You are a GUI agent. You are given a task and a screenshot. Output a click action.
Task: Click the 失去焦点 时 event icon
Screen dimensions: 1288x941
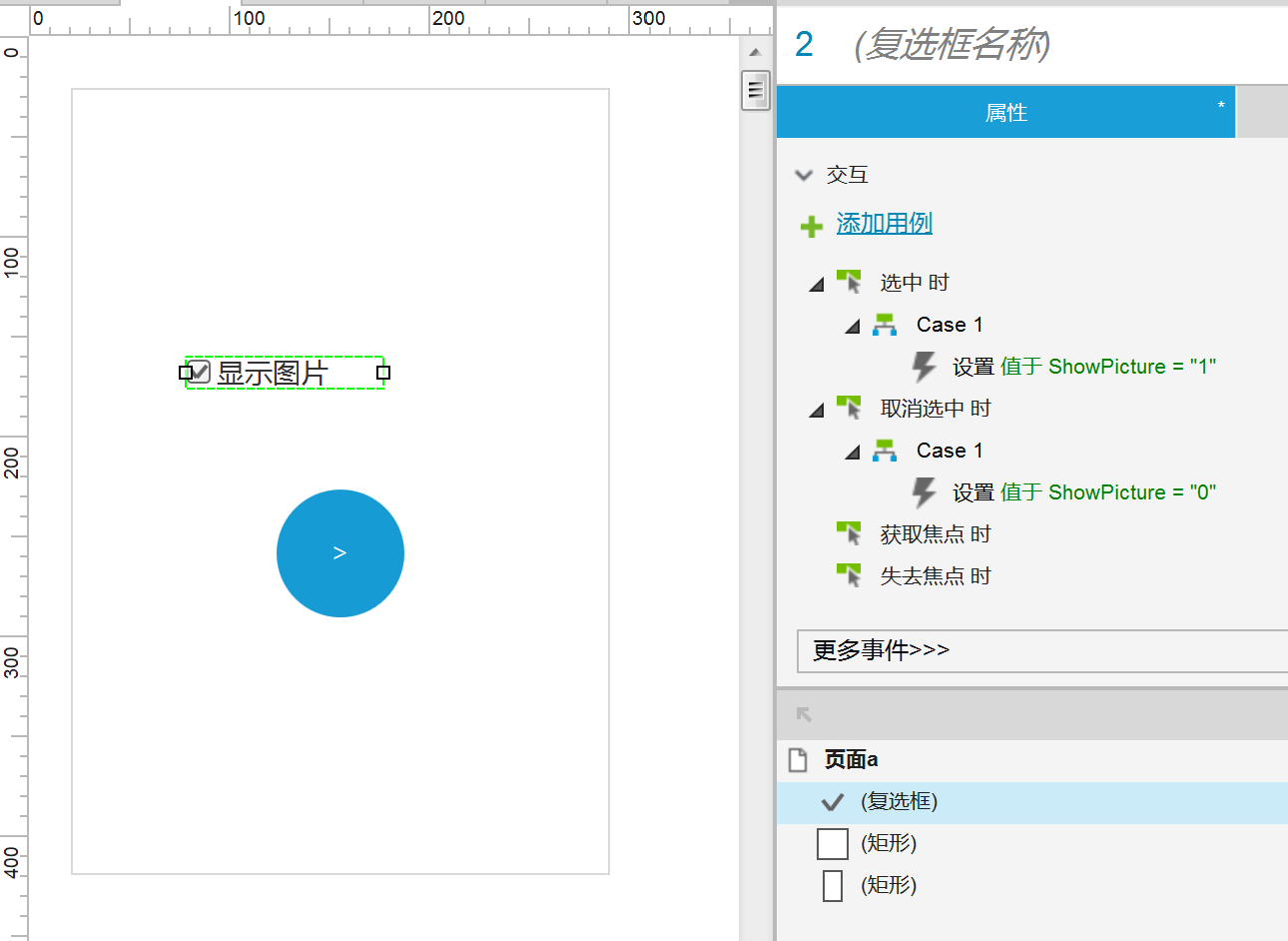849,575
